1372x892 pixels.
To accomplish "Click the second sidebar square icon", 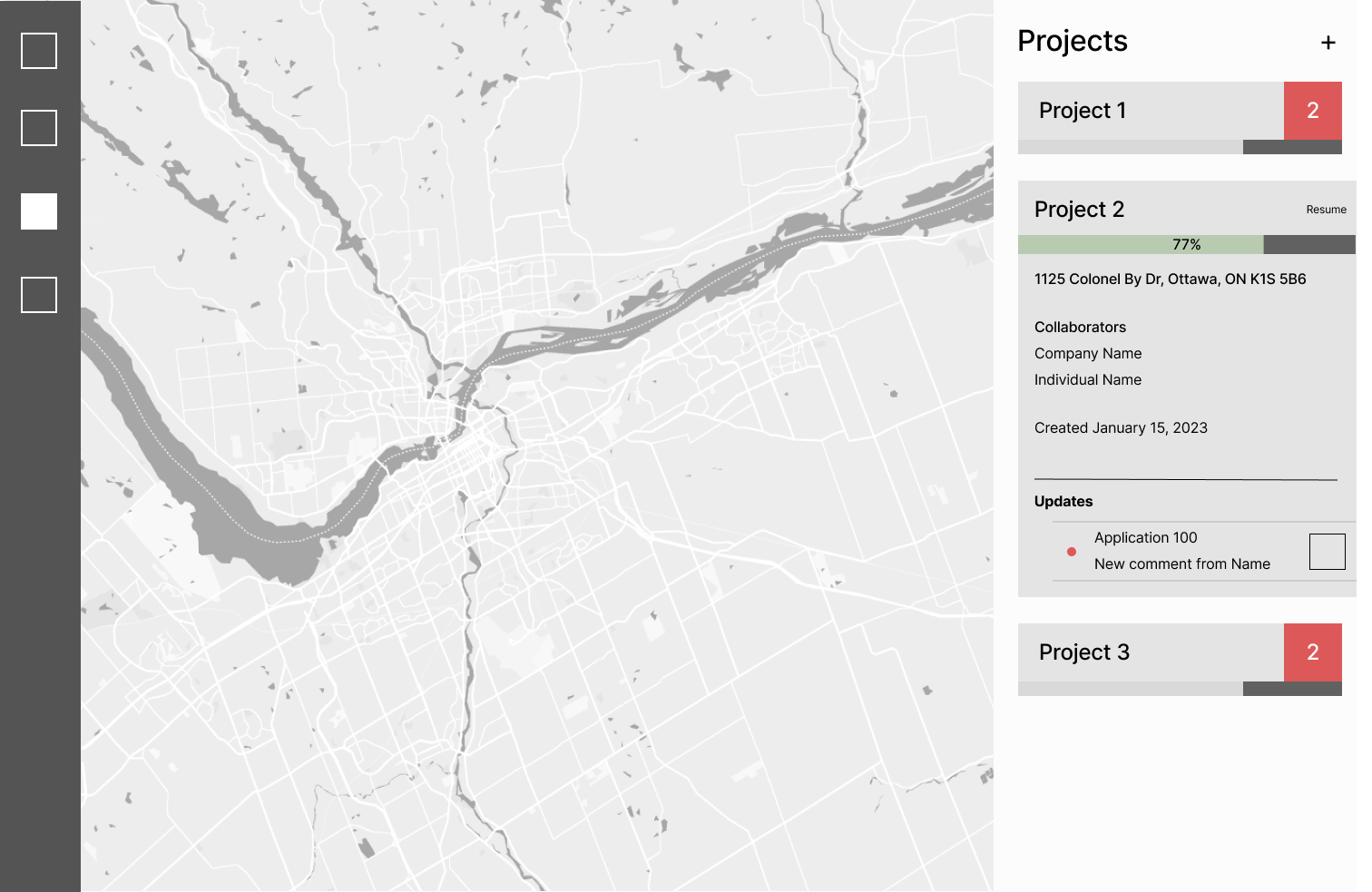I will point(39,128).
